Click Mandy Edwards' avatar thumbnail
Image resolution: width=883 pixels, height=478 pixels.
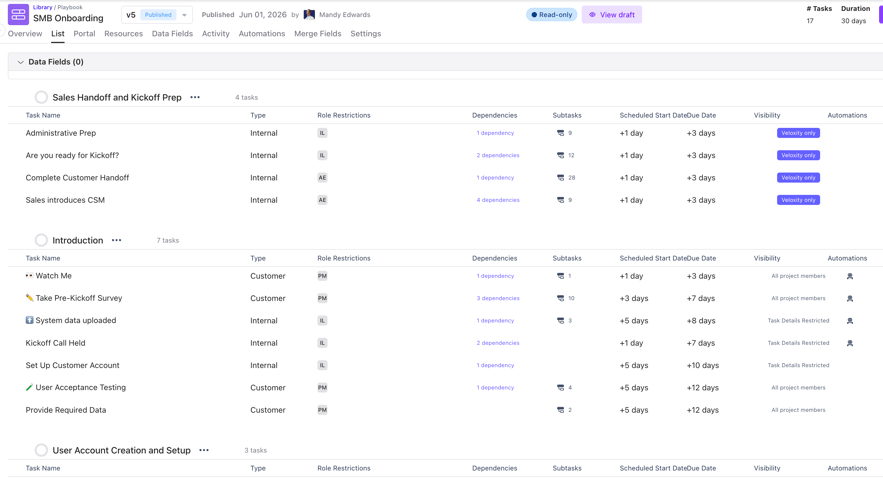(309, 15)
